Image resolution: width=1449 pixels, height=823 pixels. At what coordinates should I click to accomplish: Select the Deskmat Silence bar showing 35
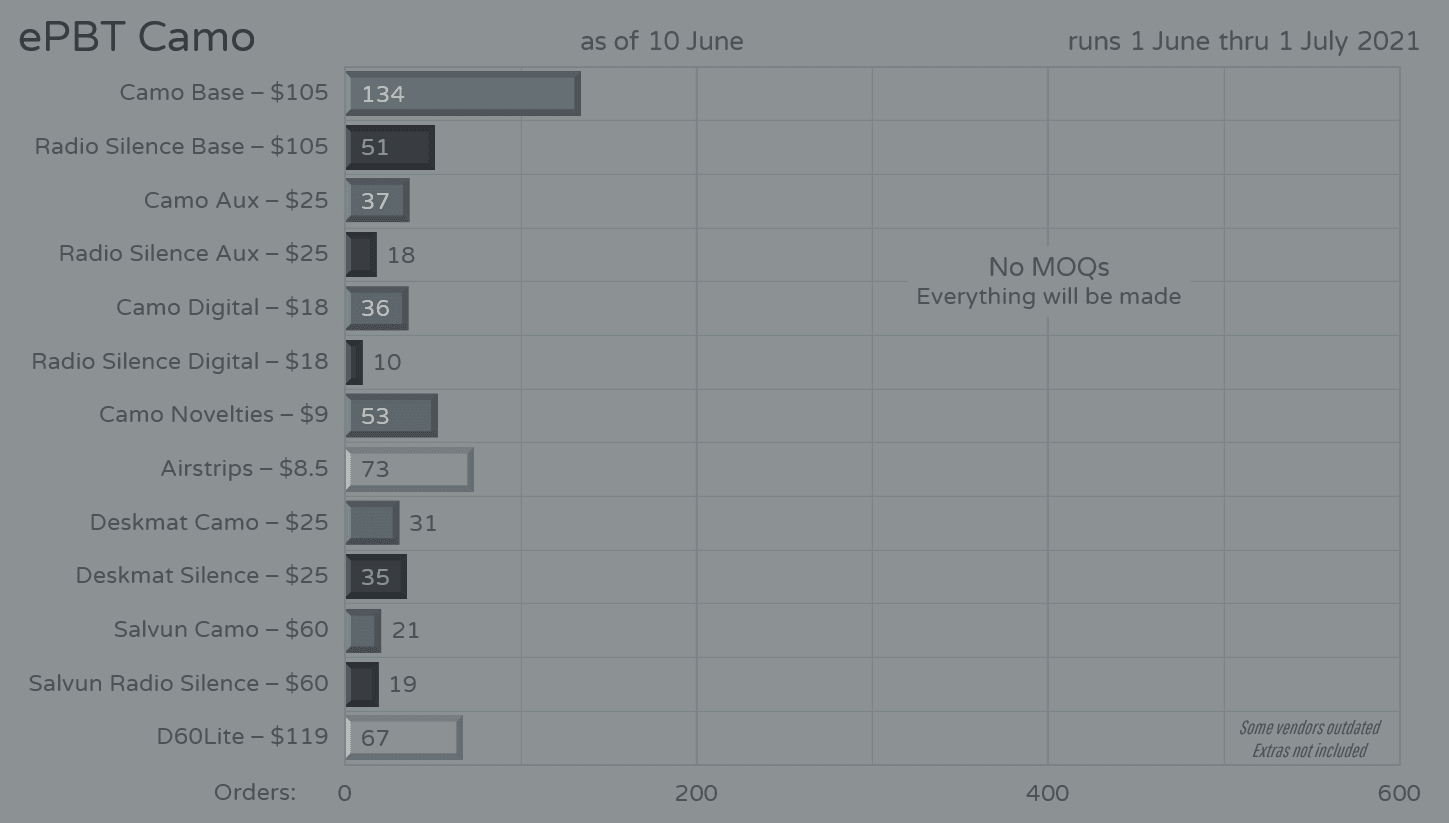pyautogui.click(x=376, y=577)
